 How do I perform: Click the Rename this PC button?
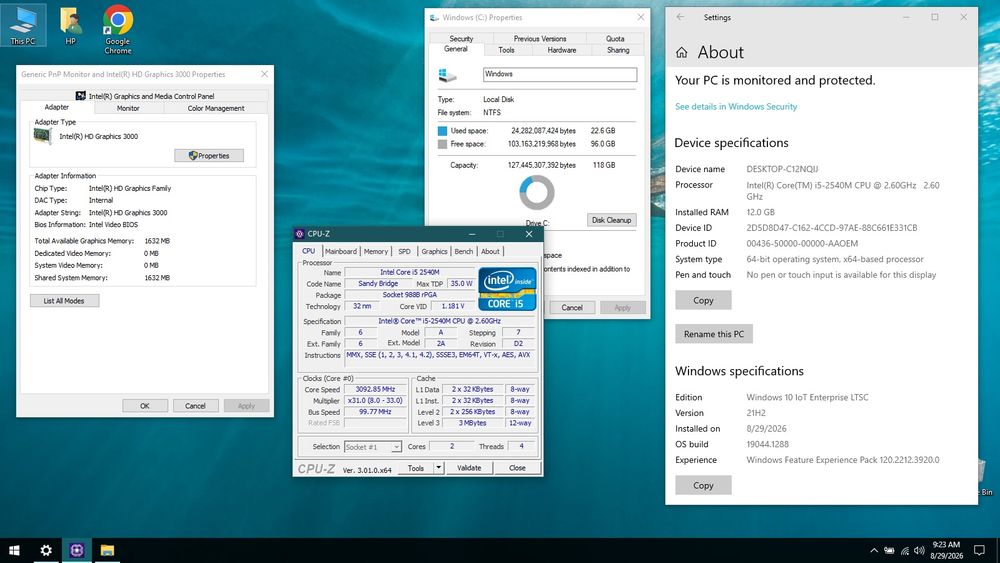pyautogui.click(x=714, y=334)
